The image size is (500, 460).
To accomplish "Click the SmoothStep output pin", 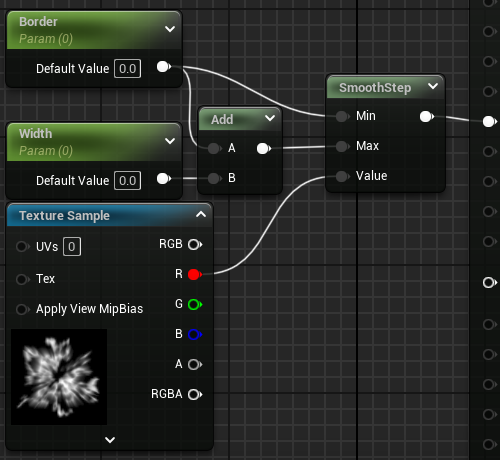I will tap(427, 117).
